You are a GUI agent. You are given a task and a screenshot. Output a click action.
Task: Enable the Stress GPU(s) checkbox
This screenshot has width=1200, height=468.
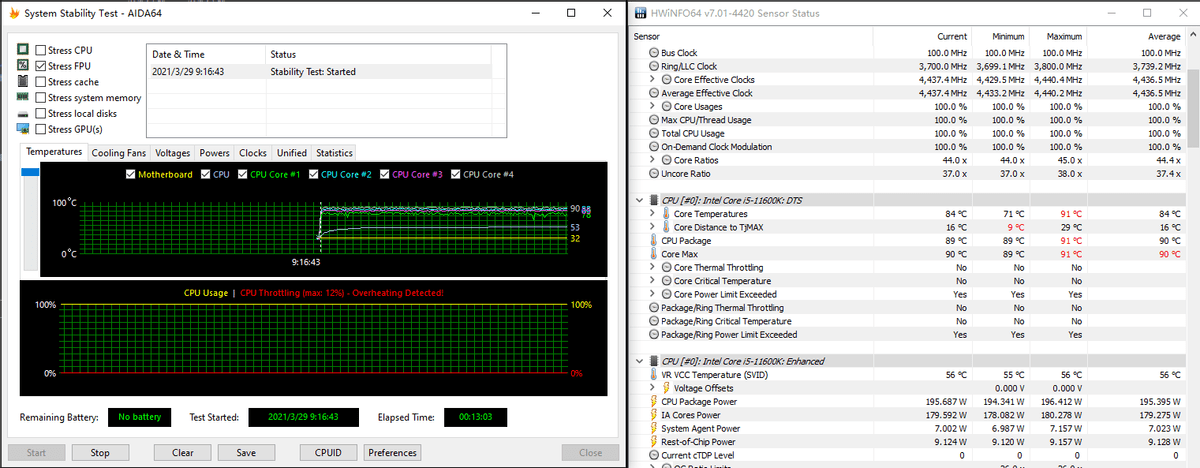point(40,129)
